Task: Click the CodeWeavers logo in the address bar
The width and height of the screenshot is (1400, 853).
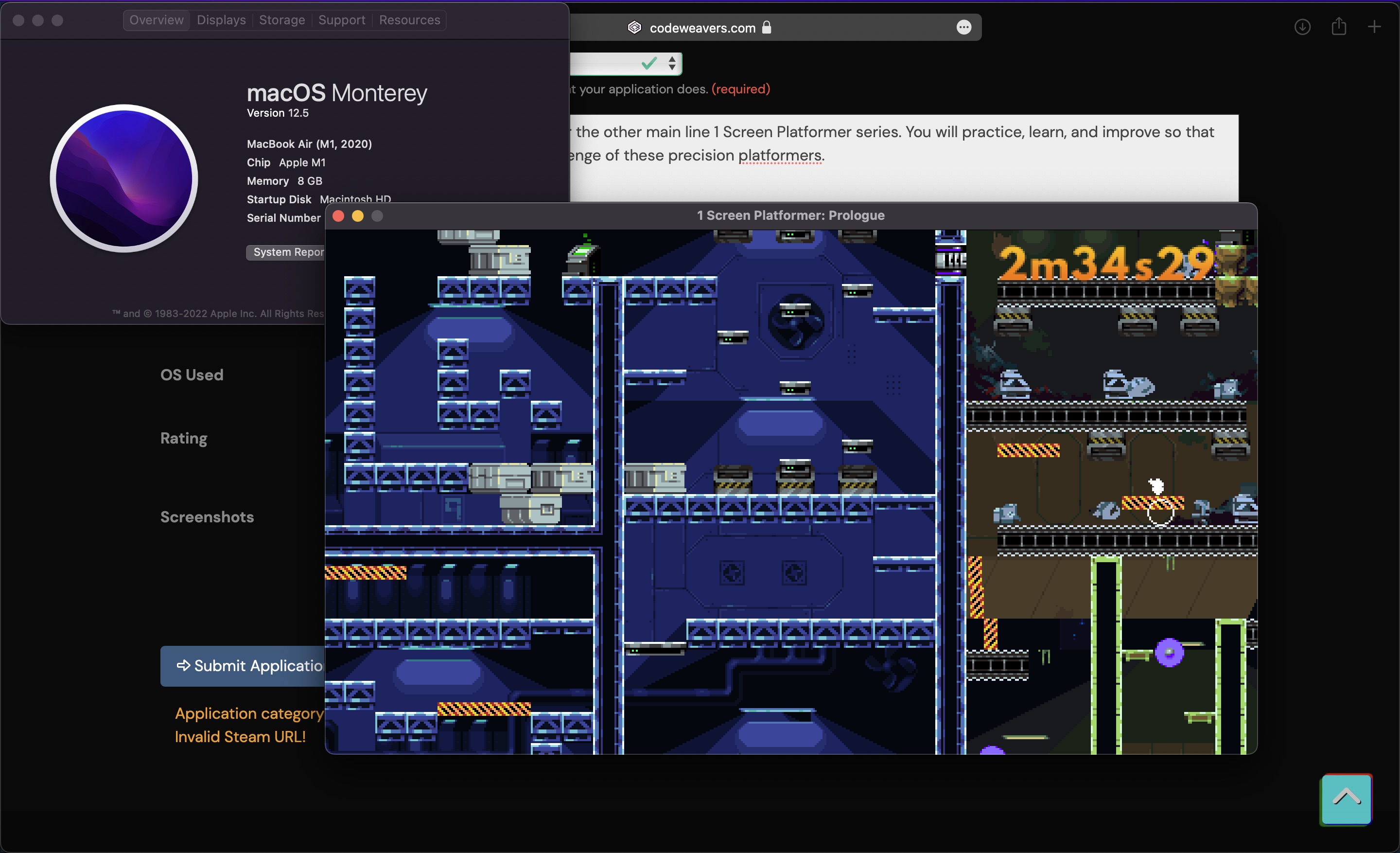Action: click(634, 27)
